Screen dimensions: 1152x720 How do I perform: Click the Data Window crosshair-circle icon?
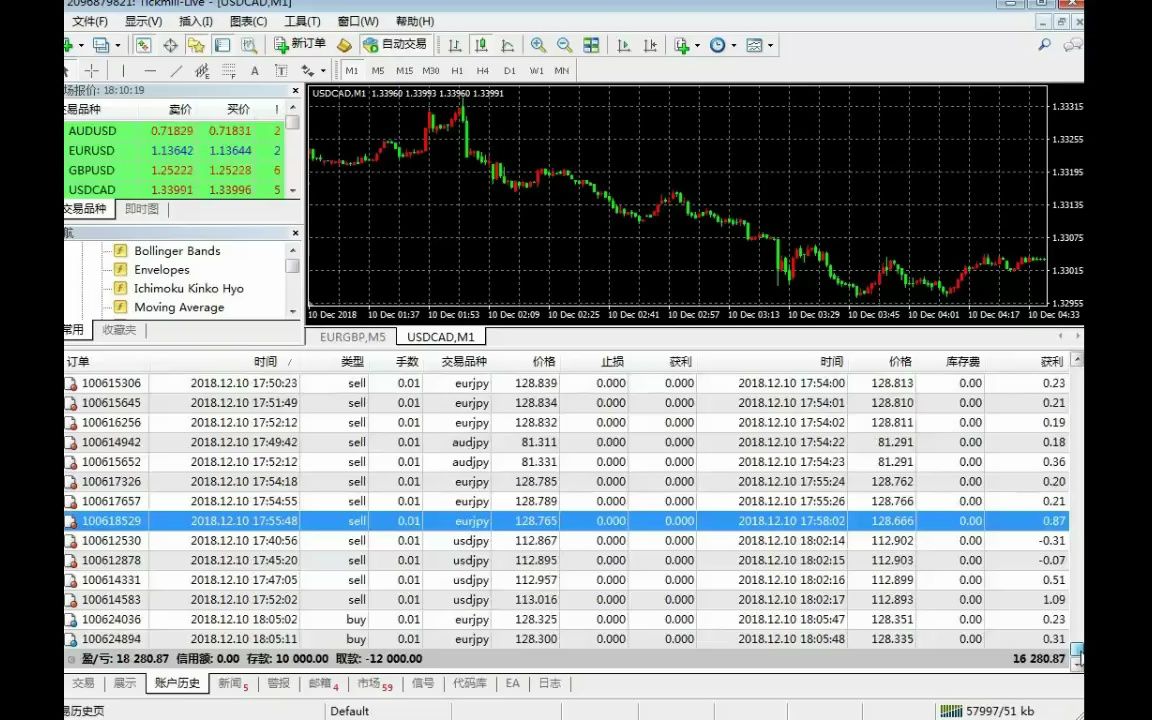coord(170,45)
